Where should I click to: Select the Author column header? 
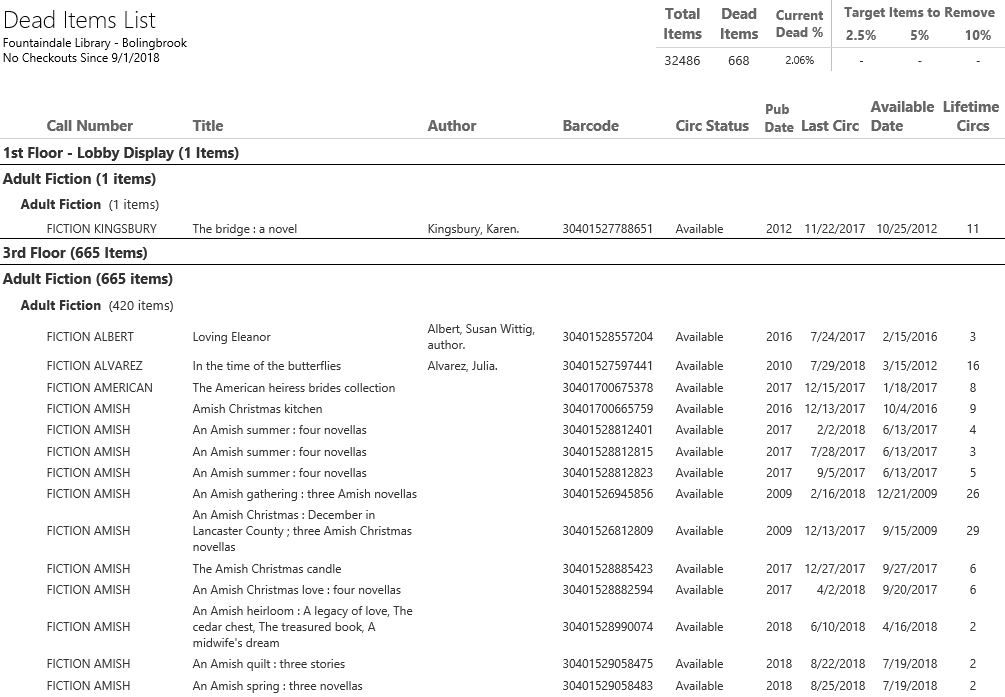click(451, 126)
